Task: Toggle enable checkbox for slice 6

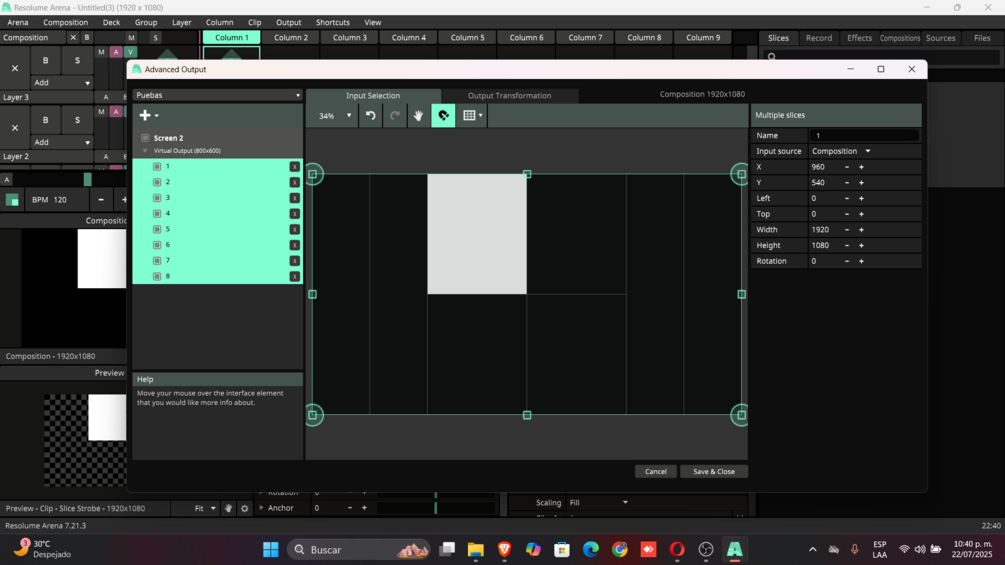Action: point(157,245)
